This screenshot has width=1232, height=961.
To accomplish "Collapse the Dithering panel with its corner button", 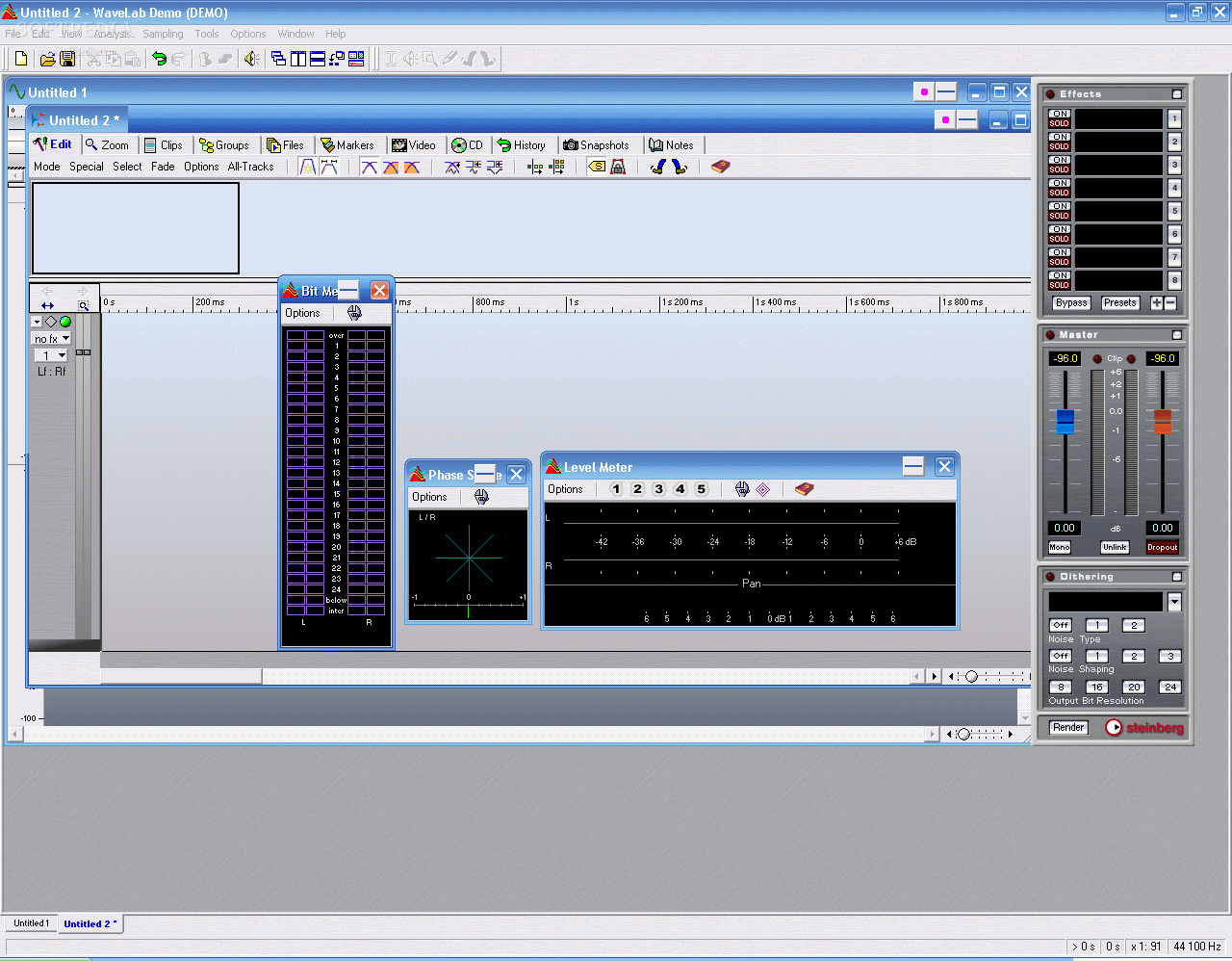I will [x=1177, y=577].
